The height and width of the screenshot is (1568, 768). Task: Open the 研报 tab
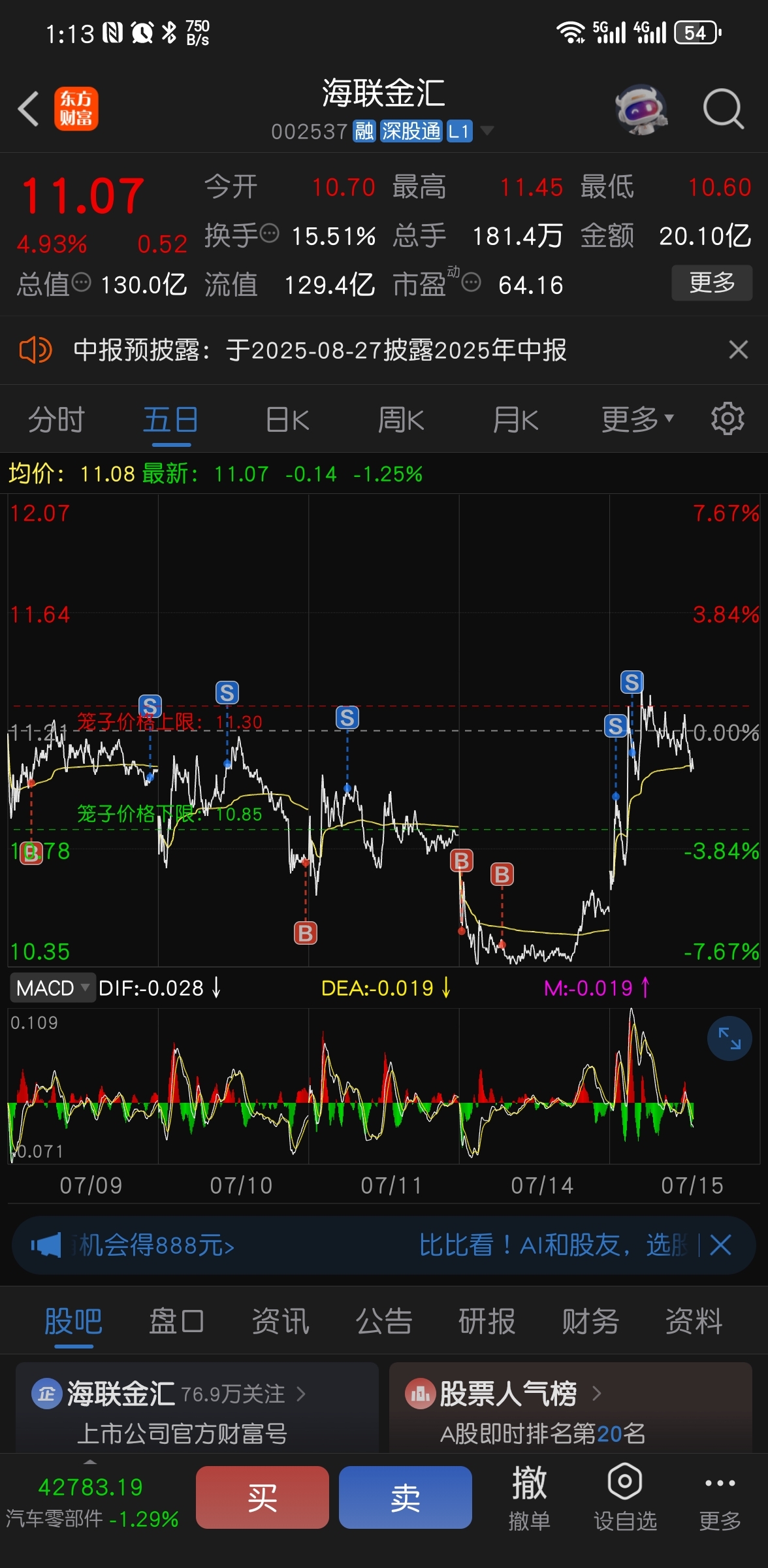[487, 1321]
